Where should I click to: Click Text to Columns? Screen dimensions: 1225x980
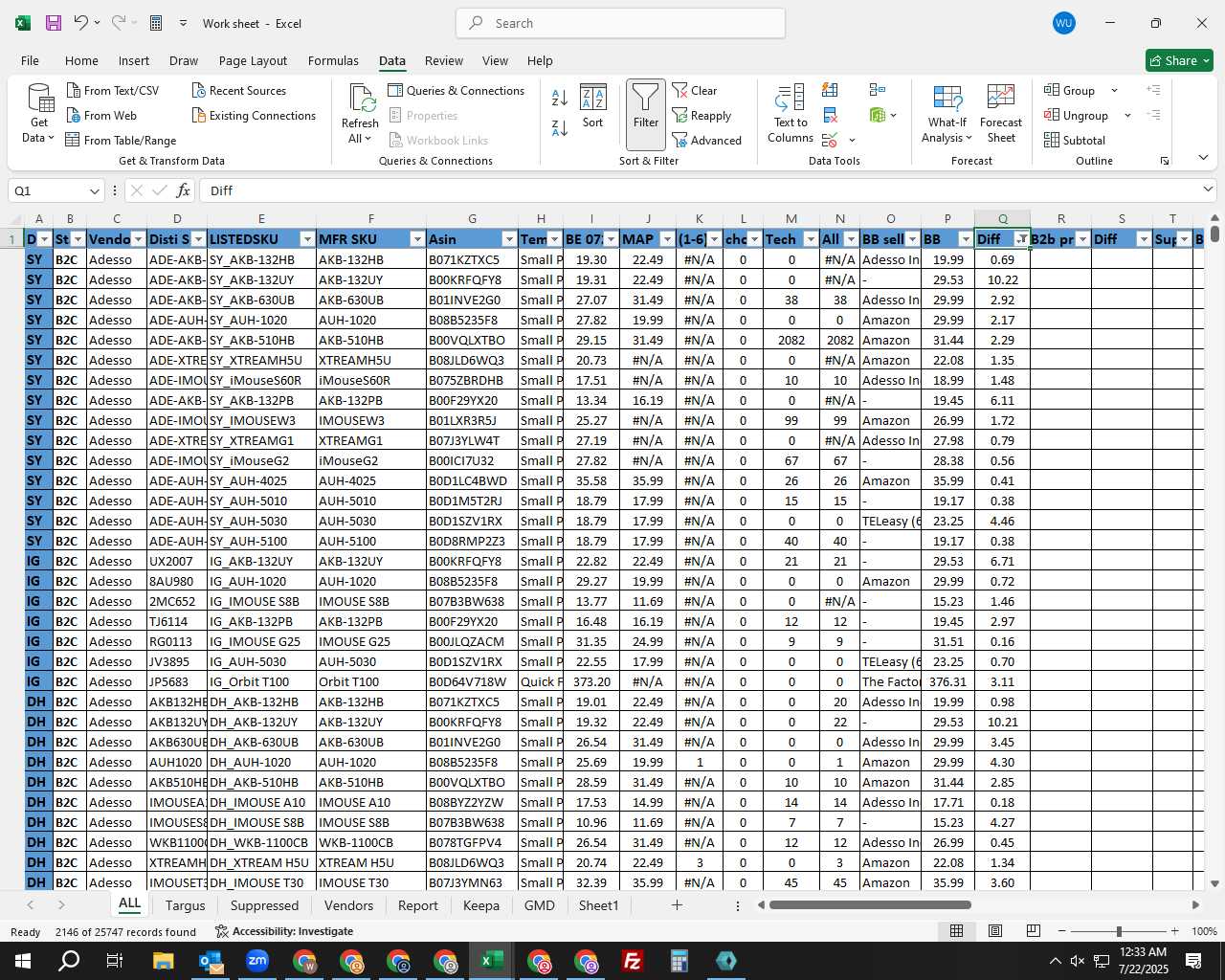coord(791,113)
